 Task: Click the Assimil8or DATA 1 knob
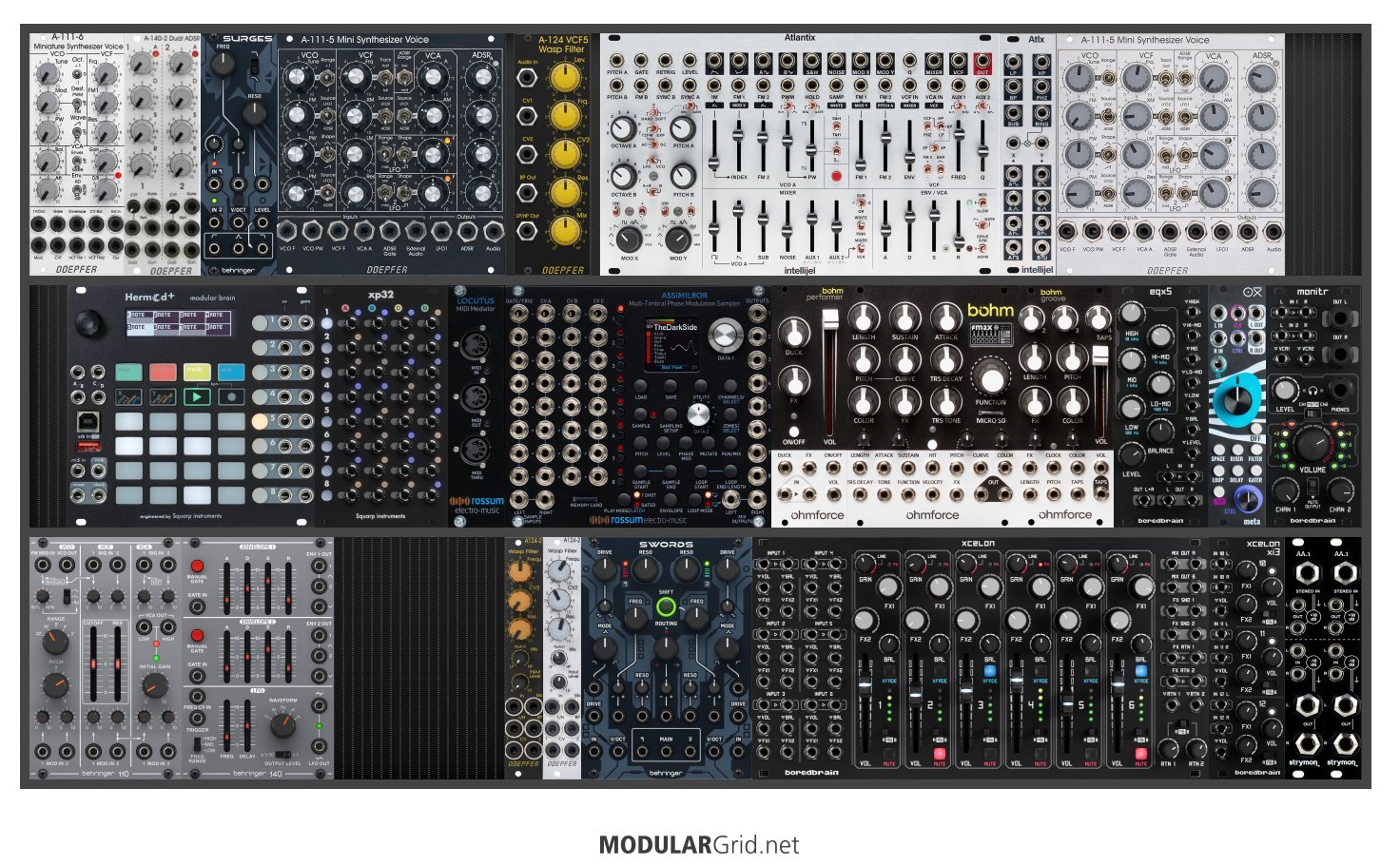[726, 336]
